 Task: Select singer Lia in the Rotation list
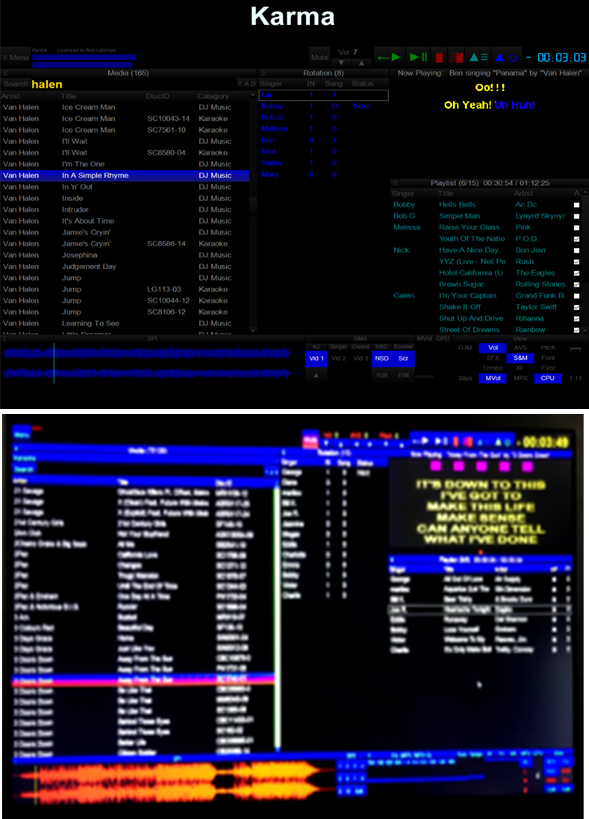pyautogui.click(x=324, y=95)
